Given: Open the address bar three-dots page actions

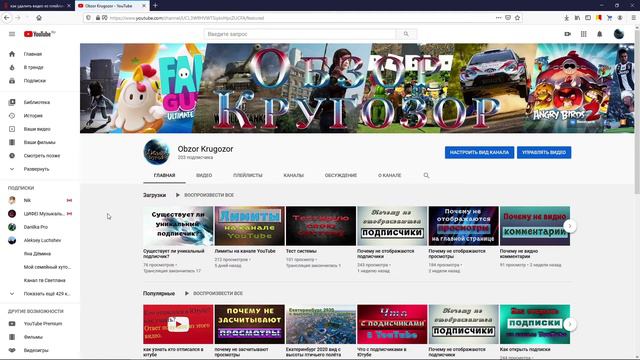Looking at the screenshot, I should [x=498, y=18].
